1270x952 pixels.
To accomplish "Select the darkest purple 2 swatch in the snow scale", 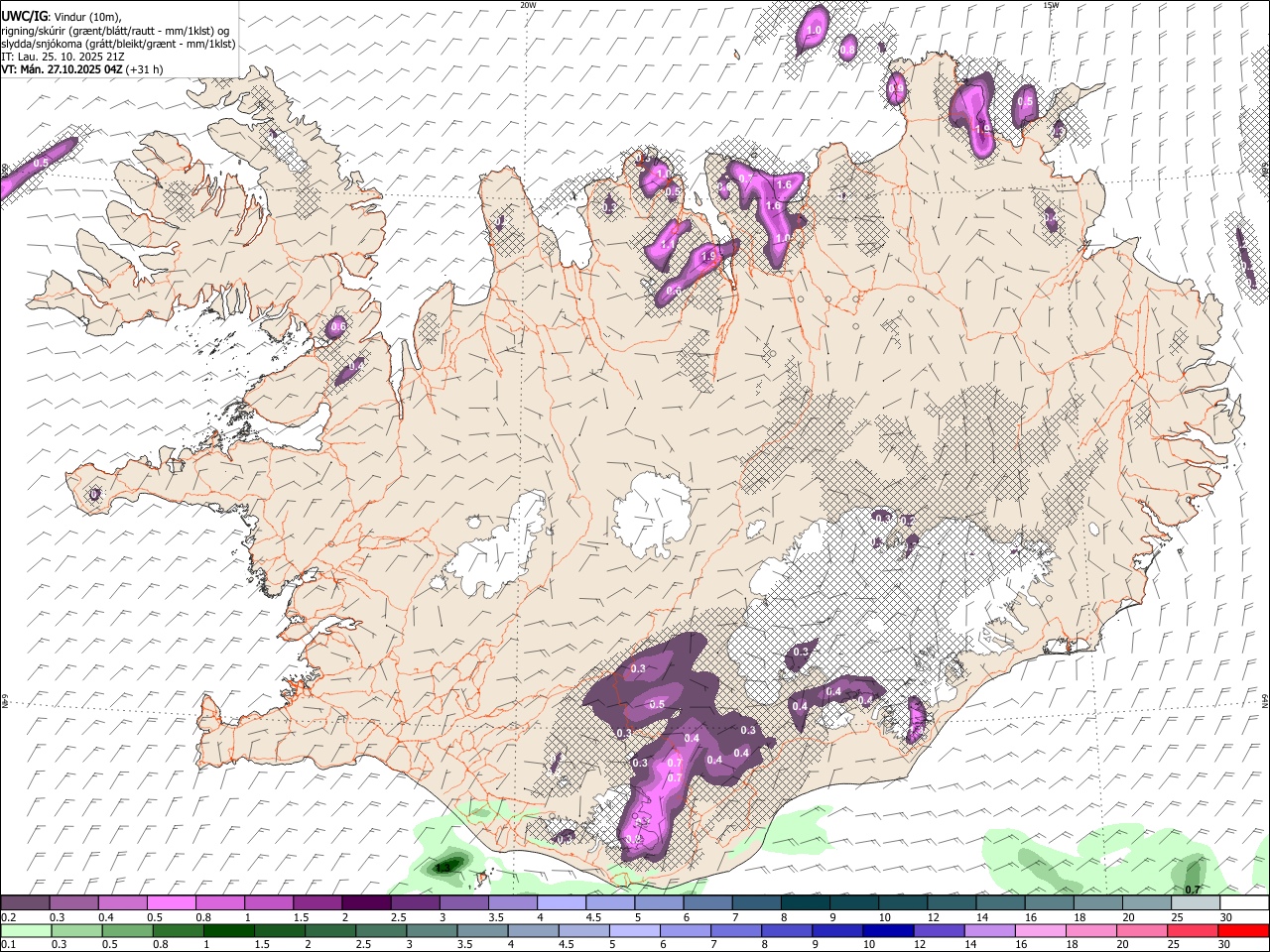I will [x=366, y=902].
